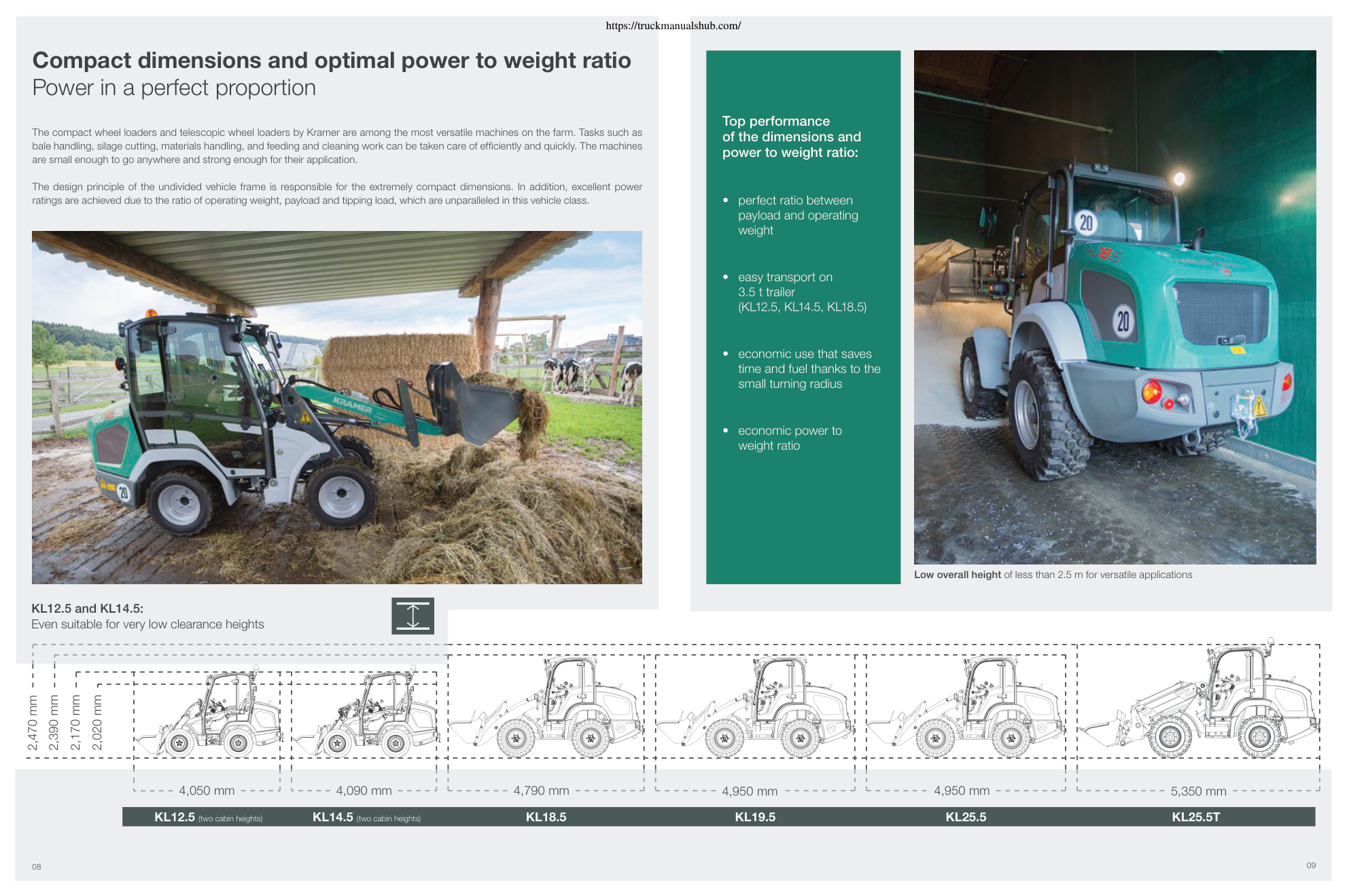Viewport: 1349px width, 896px height.
Task: Click the 2,390 mm height label
Action: click(x=54, y=723)
